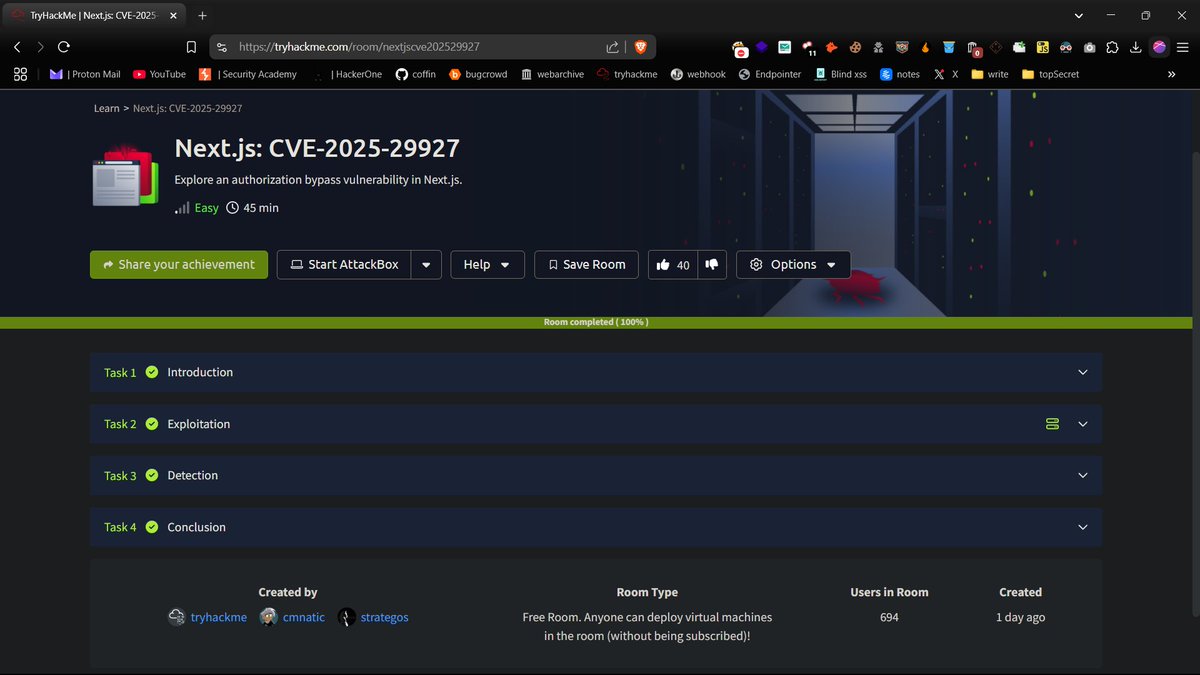Open the JS yellow extension icon
The image size is (1200, 675).
click(1042, 47)
